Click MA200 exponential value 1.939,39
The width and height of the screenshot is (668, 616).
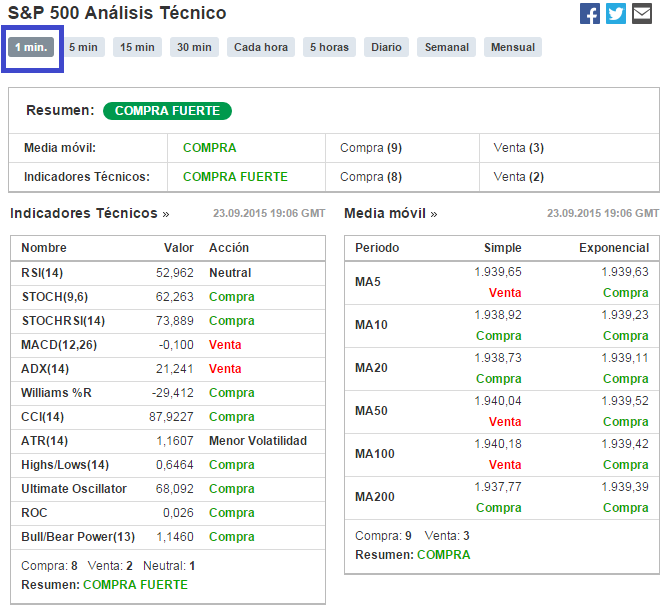pyautogui.click(x=625, y=487)
